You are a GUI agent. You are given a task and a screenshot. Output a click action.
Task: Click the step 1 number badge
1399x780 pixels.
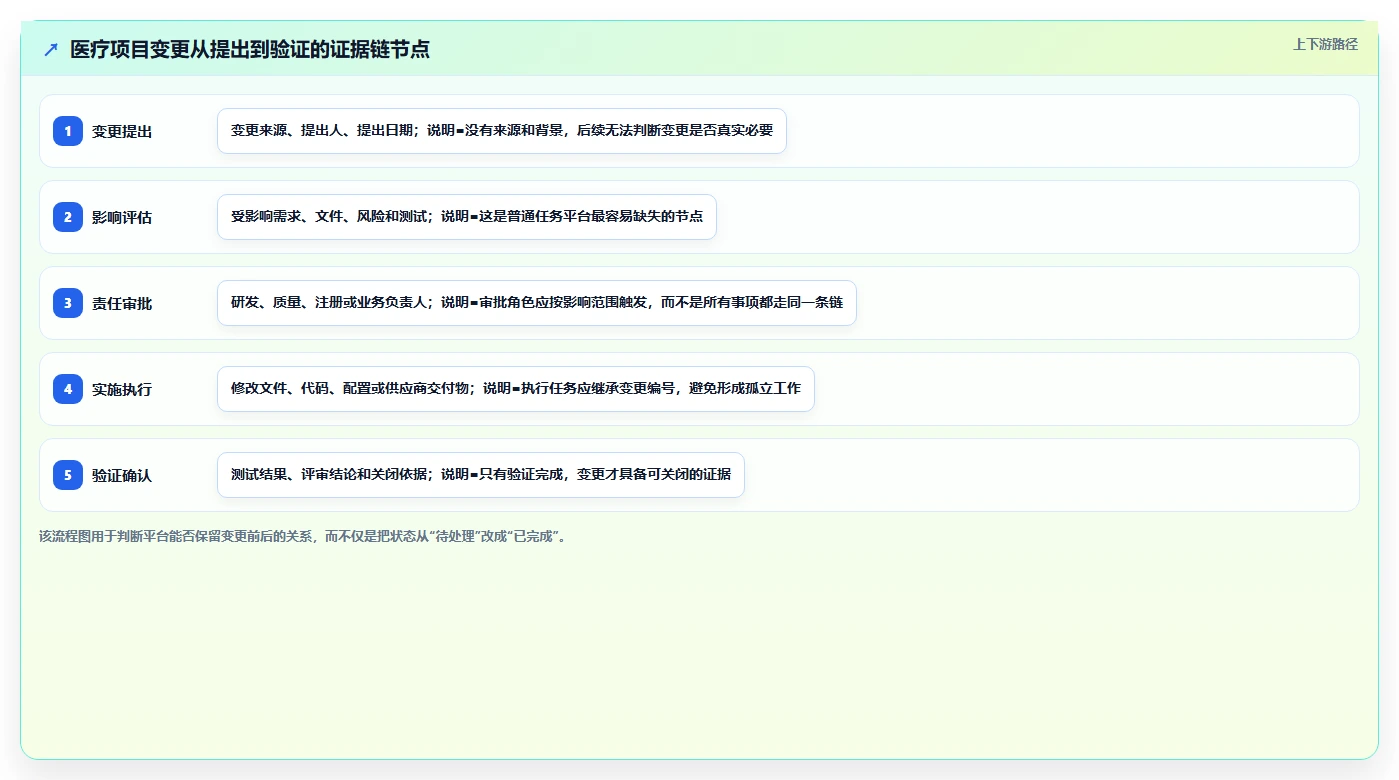pyautogui.click(x=68, y=131)
